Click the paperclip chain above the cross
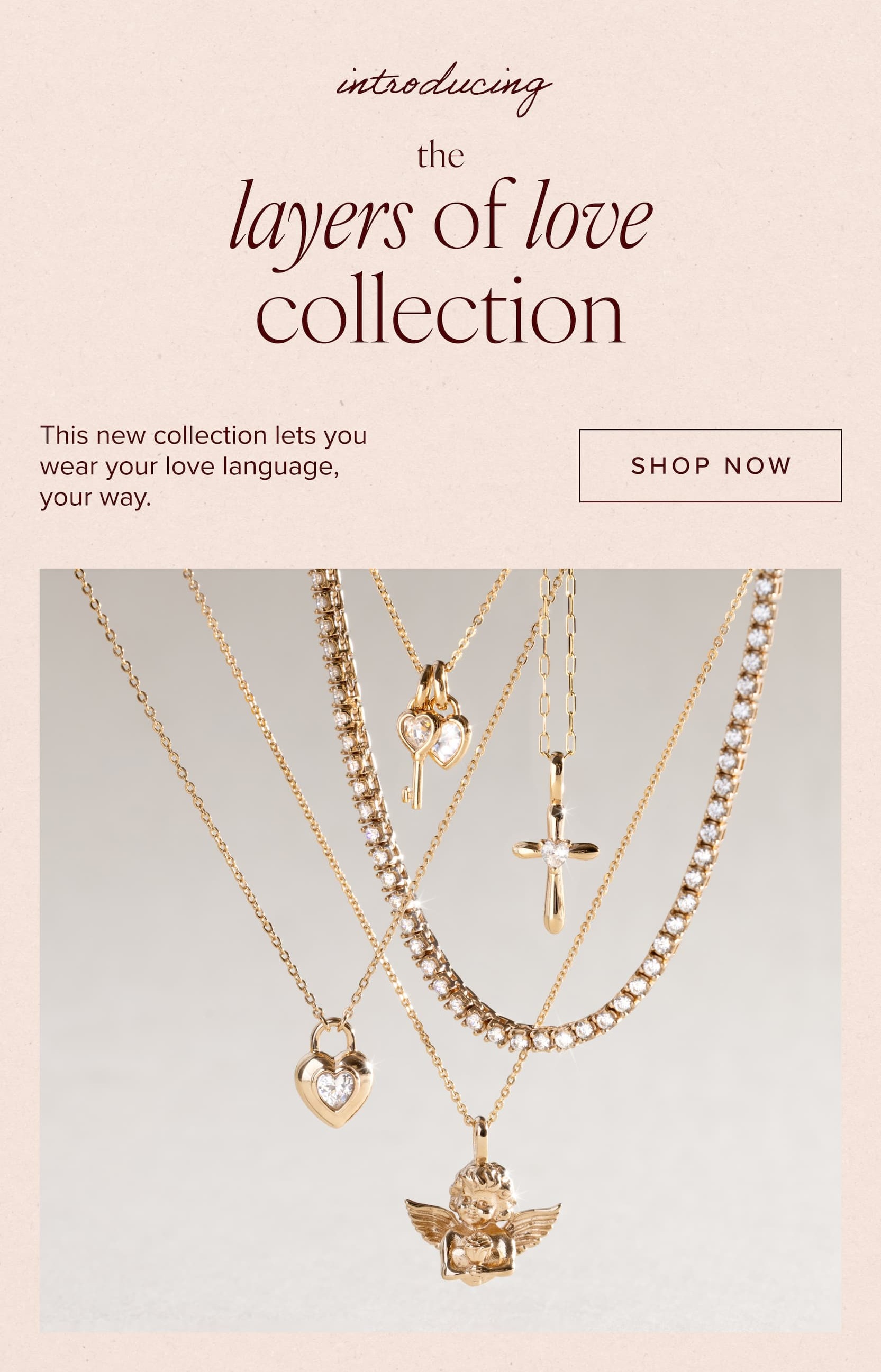This screenshot has height=1372, width=881. coord(557,662)
